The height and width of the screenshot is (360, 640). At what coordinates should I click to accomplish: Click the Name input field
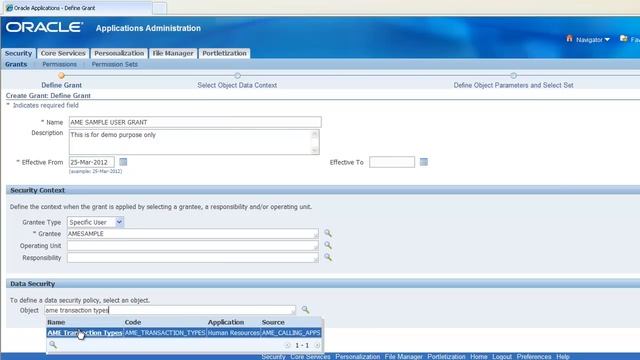195,122
